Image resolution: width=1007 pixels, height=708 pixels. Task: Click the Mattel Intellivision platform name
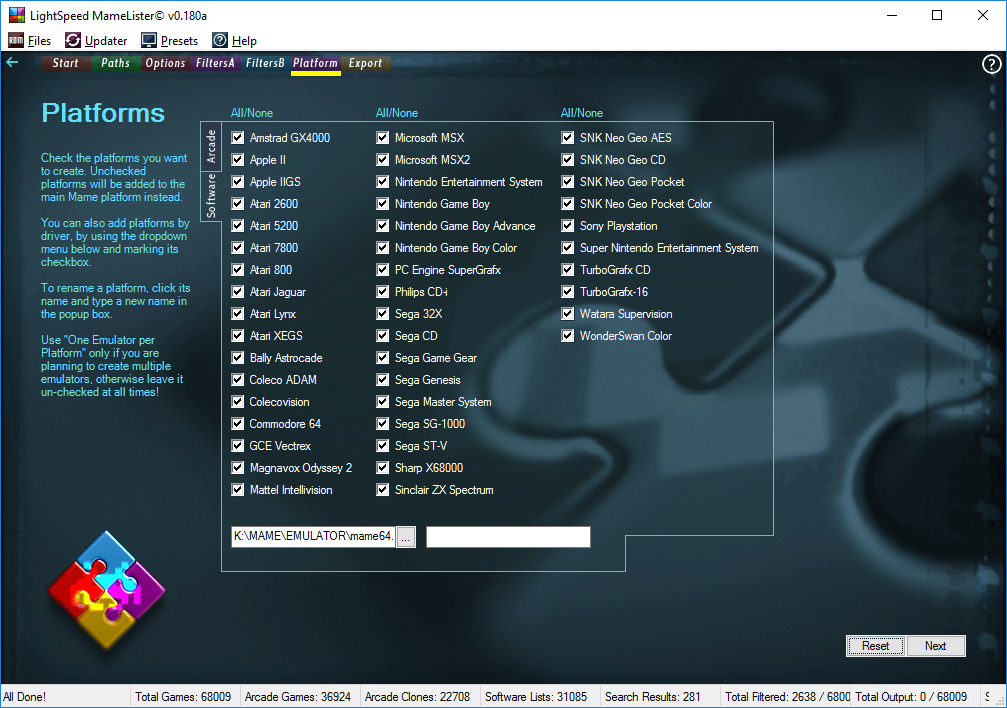[291, 490]
